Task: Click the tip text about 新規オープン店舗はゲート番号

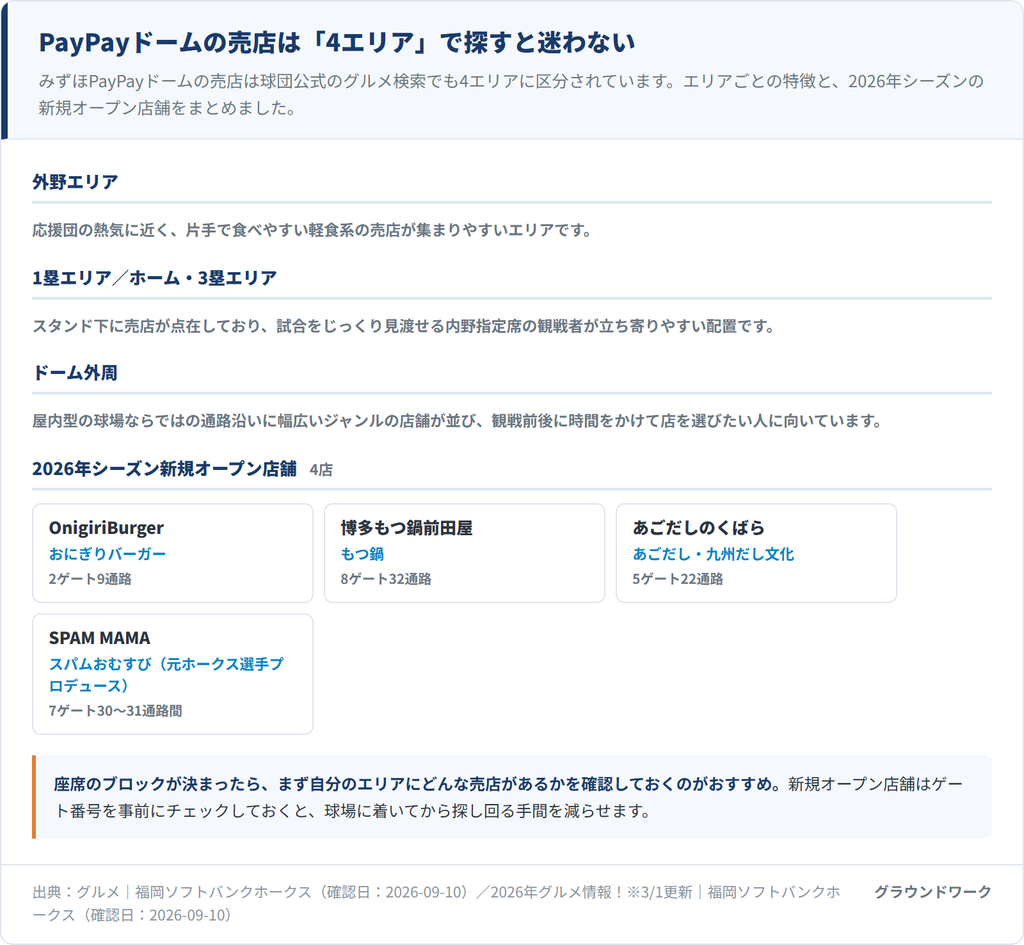Action: click(x=508, y=797)
